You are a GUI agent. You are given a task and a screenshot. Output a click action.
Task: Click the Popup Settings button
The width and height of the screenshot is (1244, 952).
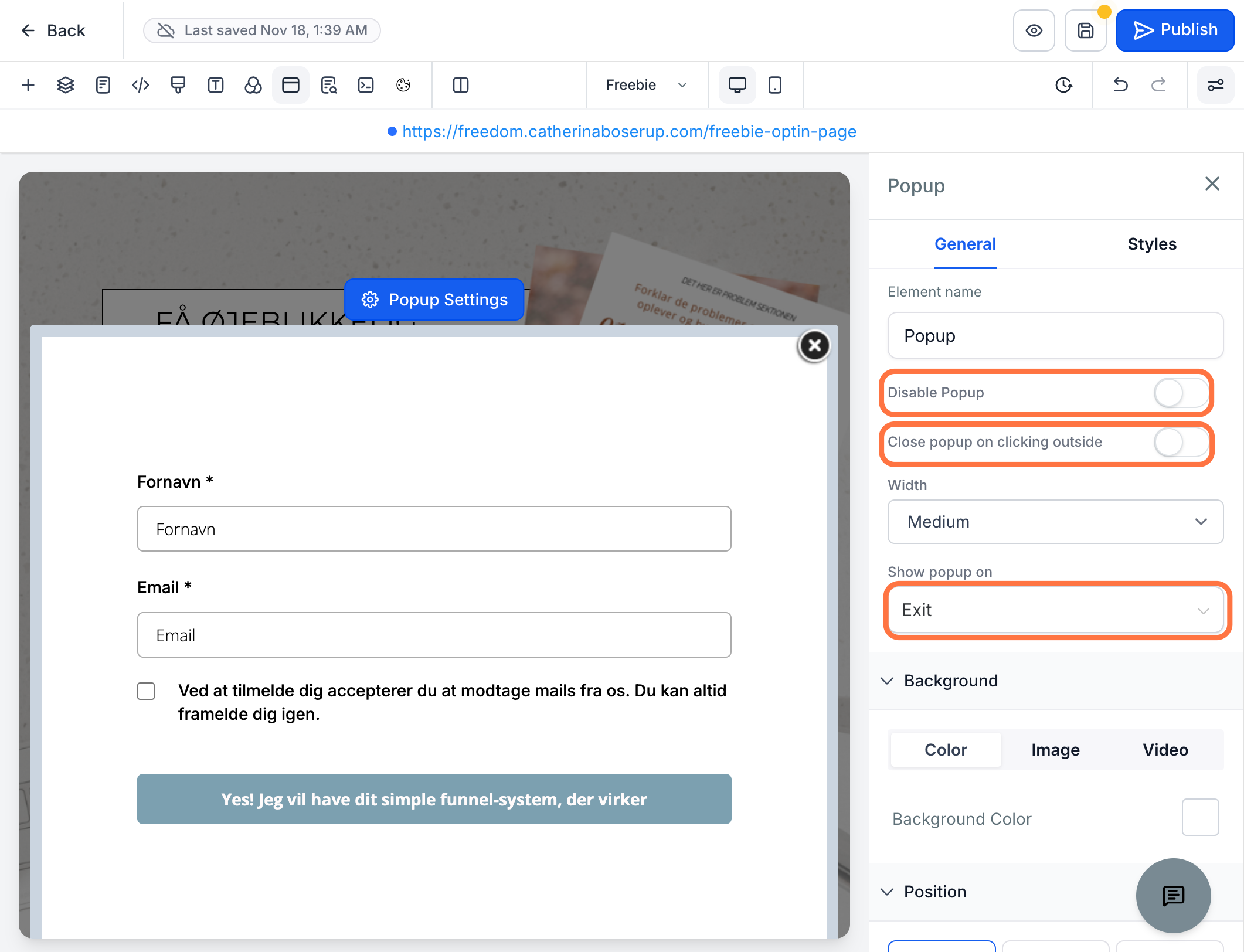coord(434,300)
